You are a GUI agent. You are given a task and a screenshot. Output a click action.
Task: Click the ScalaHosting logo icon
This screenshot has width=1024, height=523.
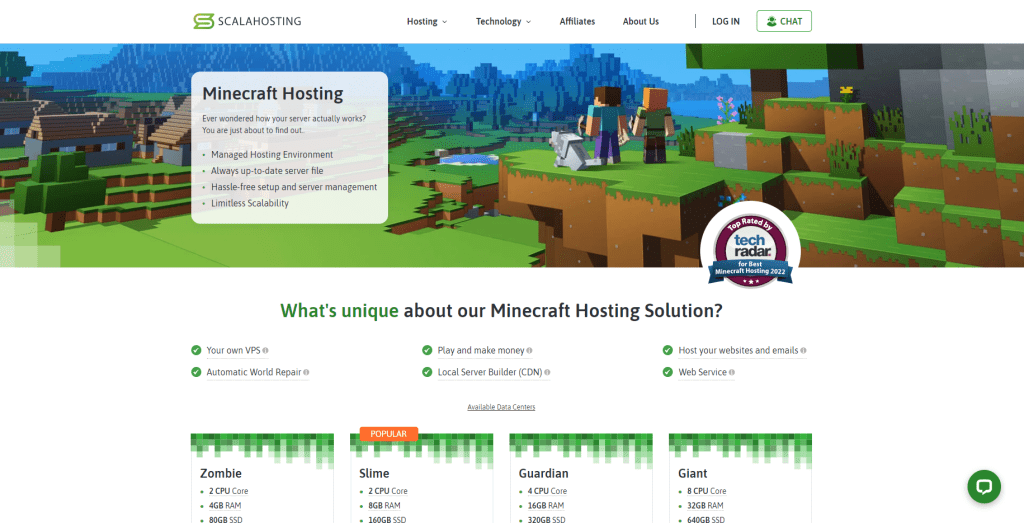(203, 21)
